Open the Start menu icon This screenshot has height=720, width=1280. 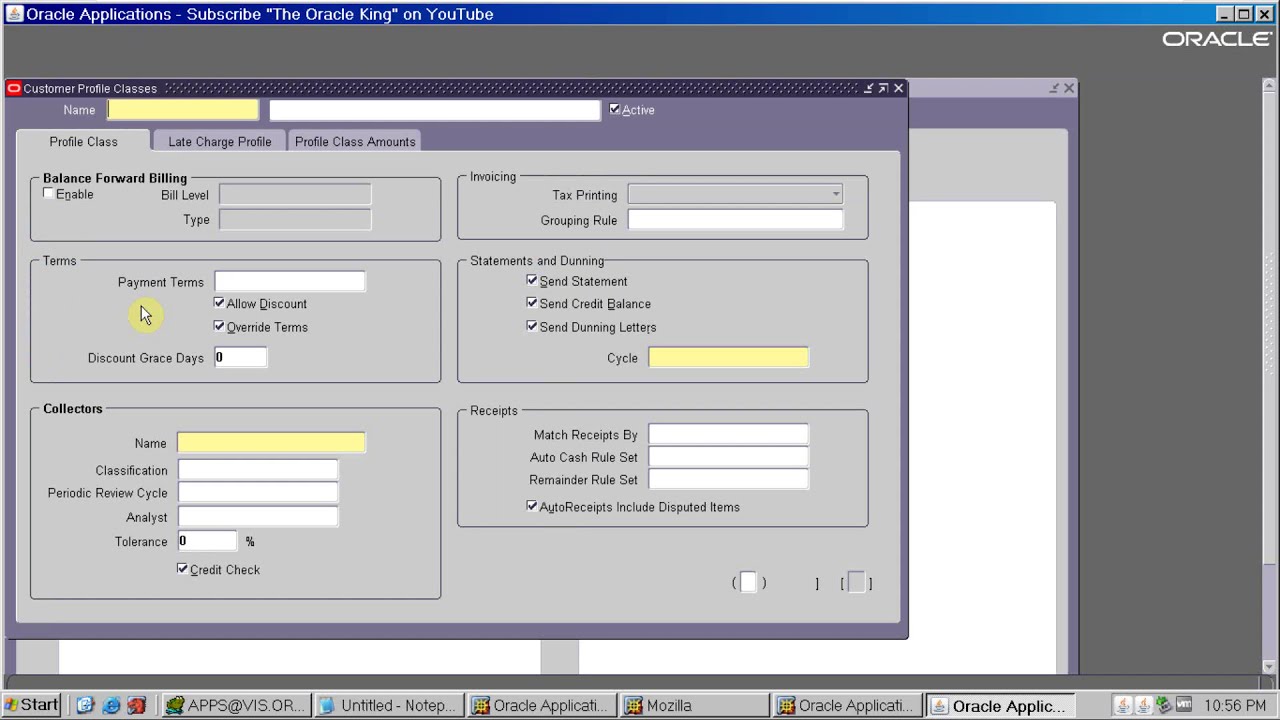(33, 705)
